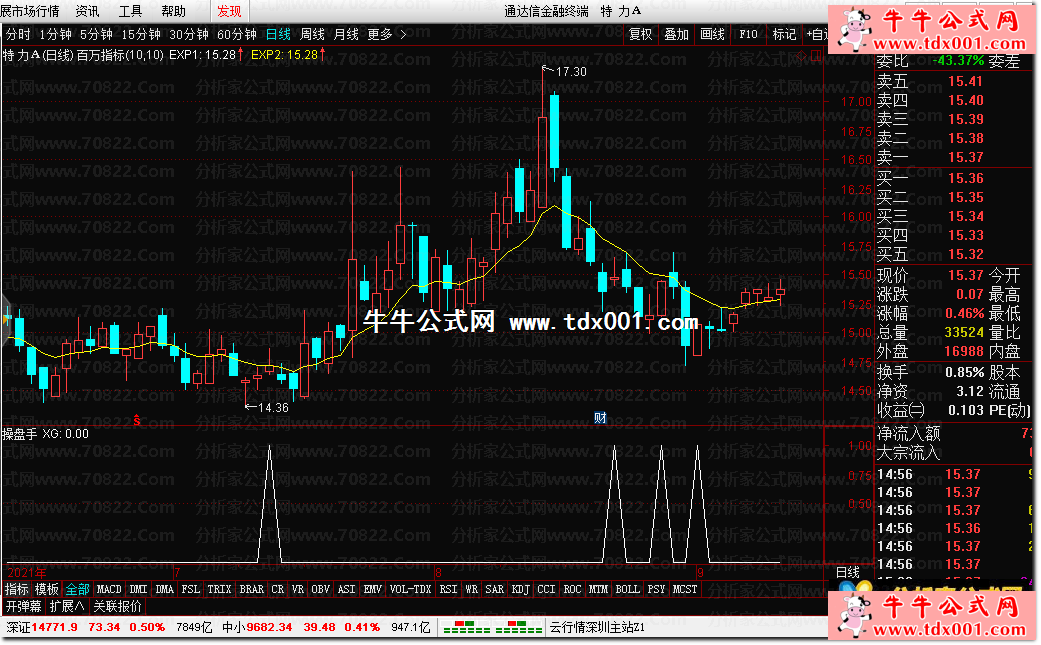
Task: Open the 资讯 menu
Action: [87, 11]
